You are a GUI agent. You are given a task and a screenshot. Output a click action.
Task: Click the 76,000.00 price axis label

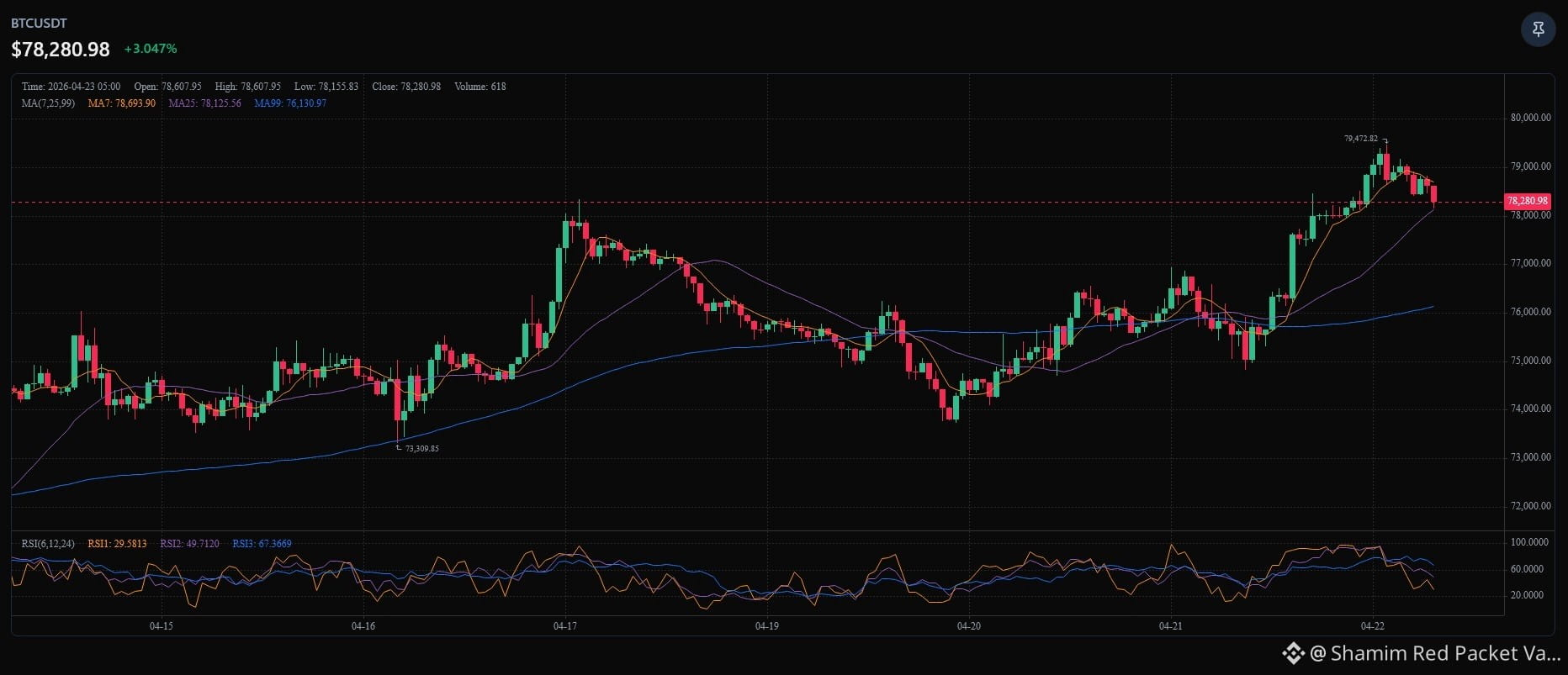coord(1531,312)
